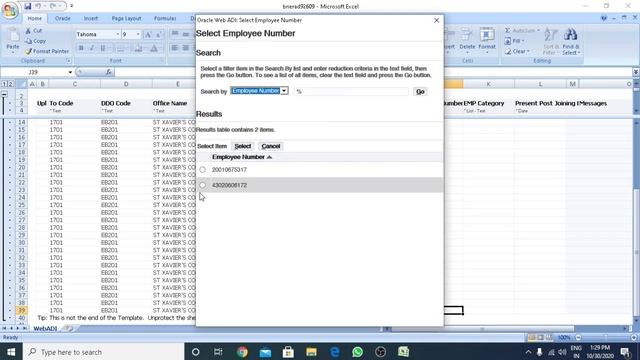This screenshot has height=360, width=640.
Task: Click the AutoSum tool
Action: 522,31
